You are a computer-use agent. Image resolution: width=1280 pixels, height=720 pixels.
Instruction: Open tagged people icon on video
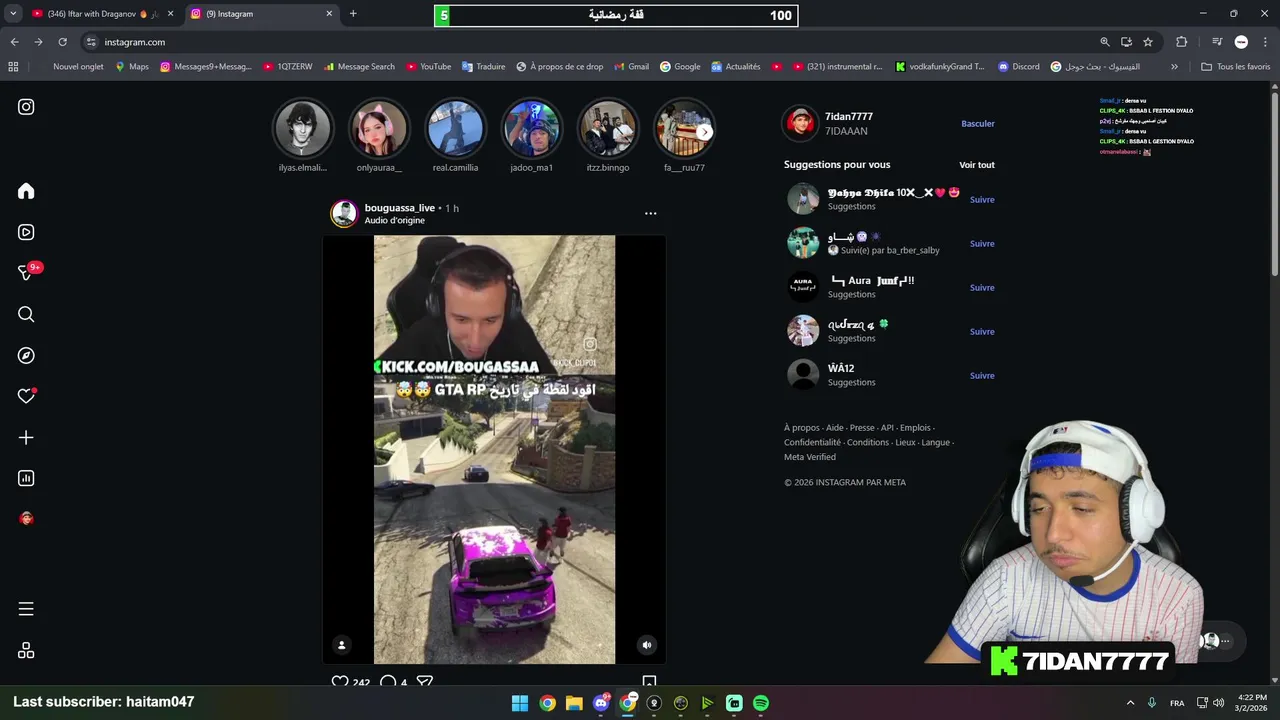341,645
